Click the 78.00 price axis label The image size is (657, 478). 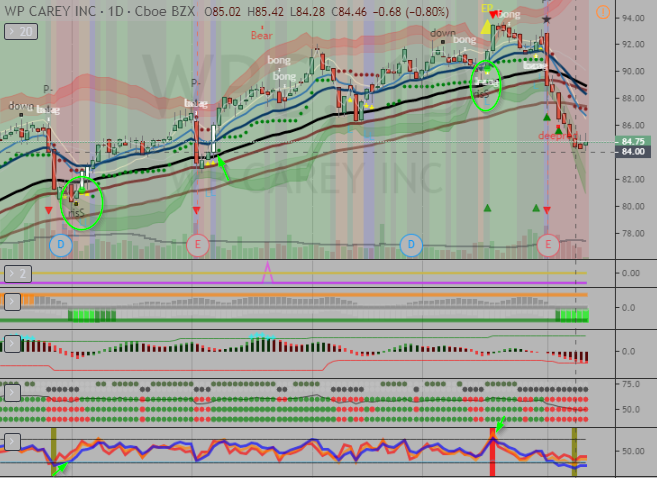click(x=633, y=233)
